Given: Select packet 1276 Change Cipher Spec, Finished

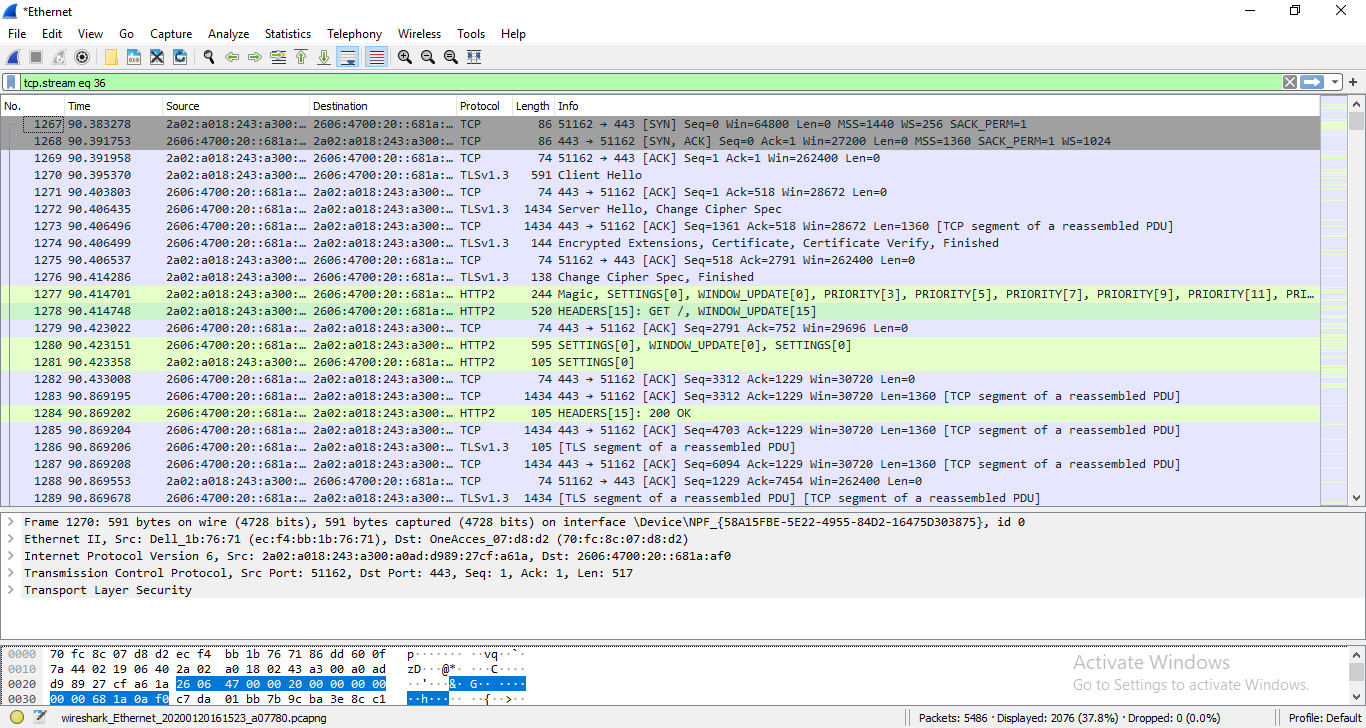Looking at the screenshot, I should coord(660,277).
